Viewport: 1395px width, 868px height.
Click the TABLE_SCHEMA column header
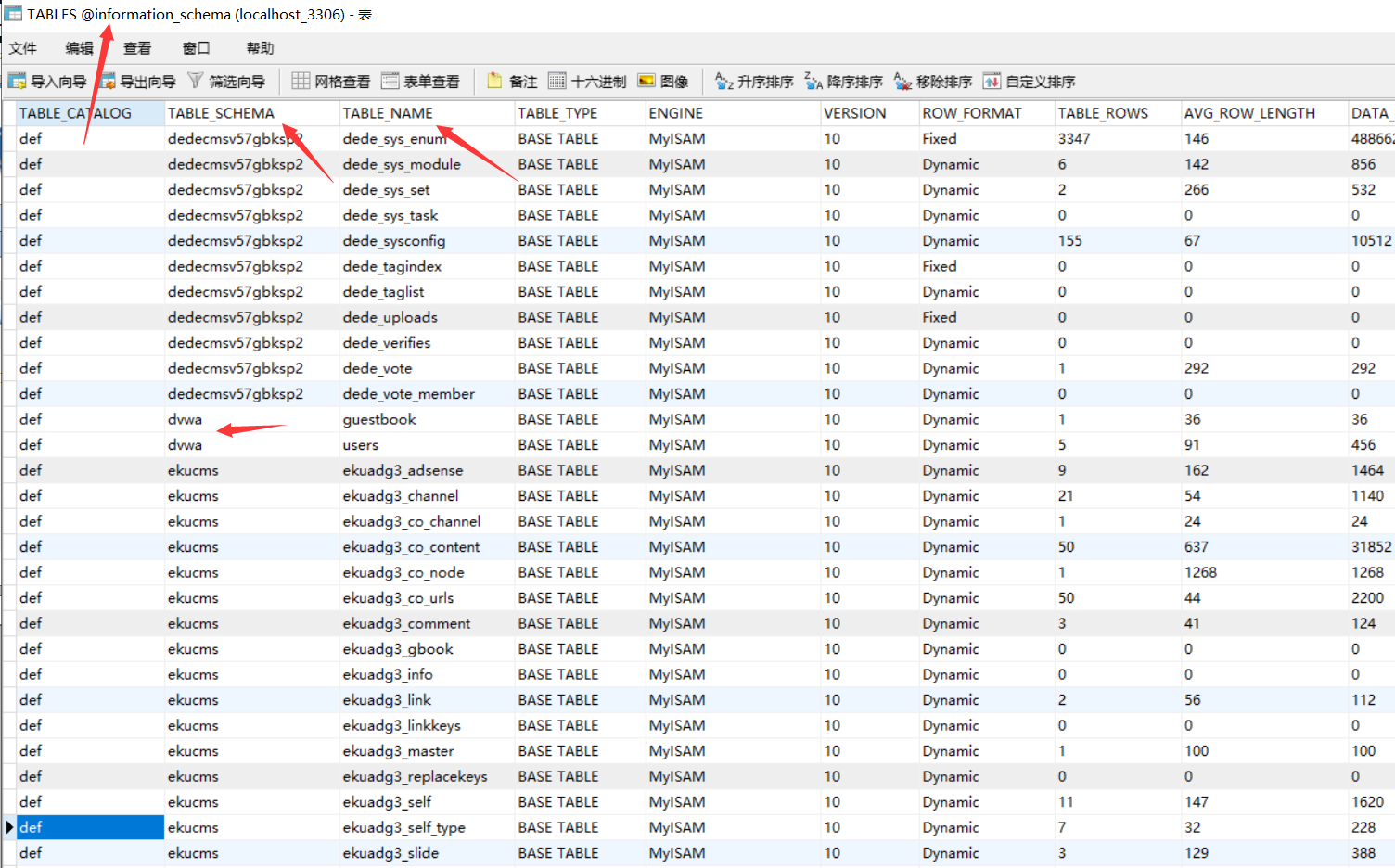[x=252, y=113]
